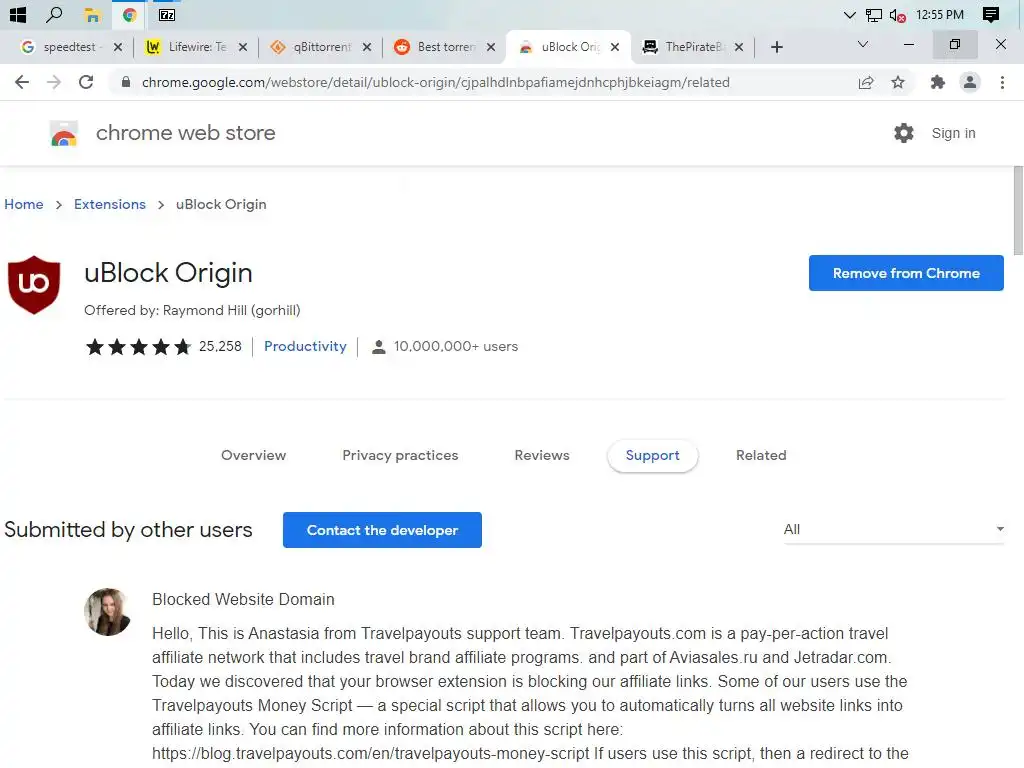Screen dimensions: 1024x768
Task: View site info via lock icon
Action: (x=126, y=82)
